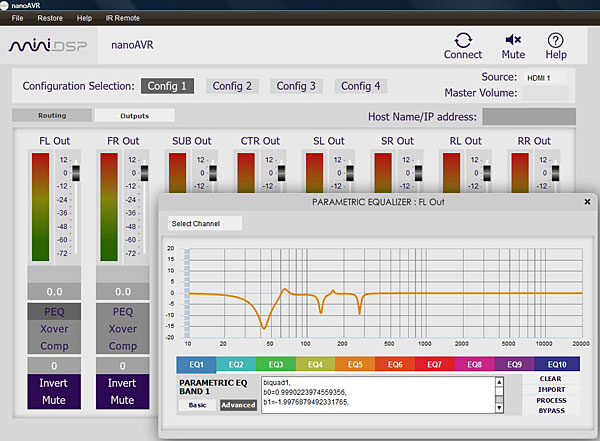This screenshot has width=600, height=441.
Task: Open the Restore menu
Action: (50, 18)
